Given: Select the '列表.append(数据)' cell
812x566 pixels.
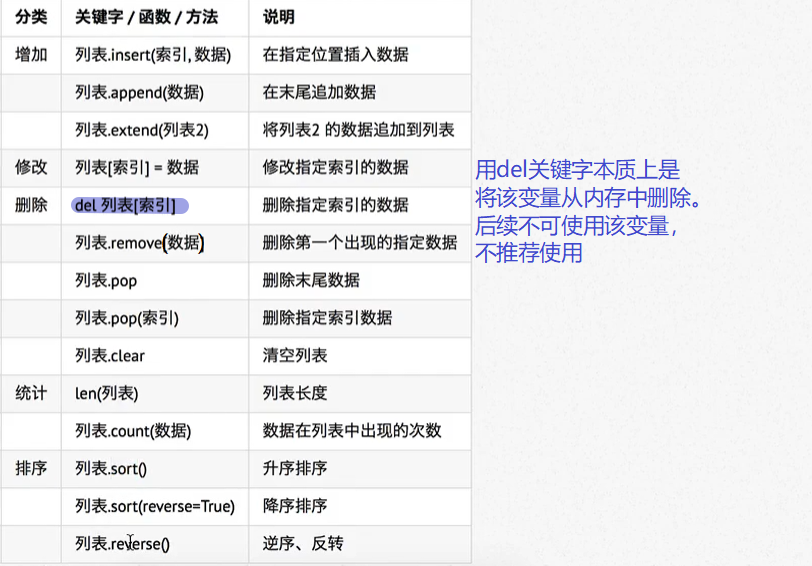Looking at the screenshot, I should [x=139, y=92].
